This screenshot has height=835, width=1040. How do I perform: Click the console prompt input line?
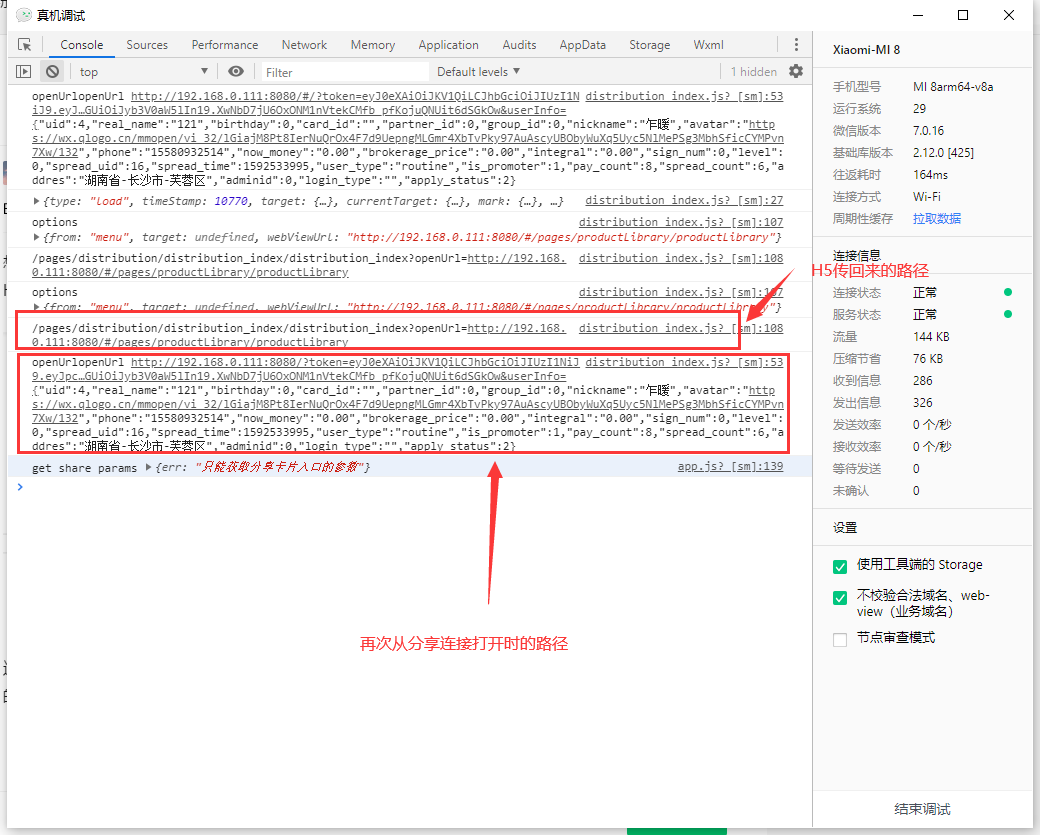coord(411,487)
